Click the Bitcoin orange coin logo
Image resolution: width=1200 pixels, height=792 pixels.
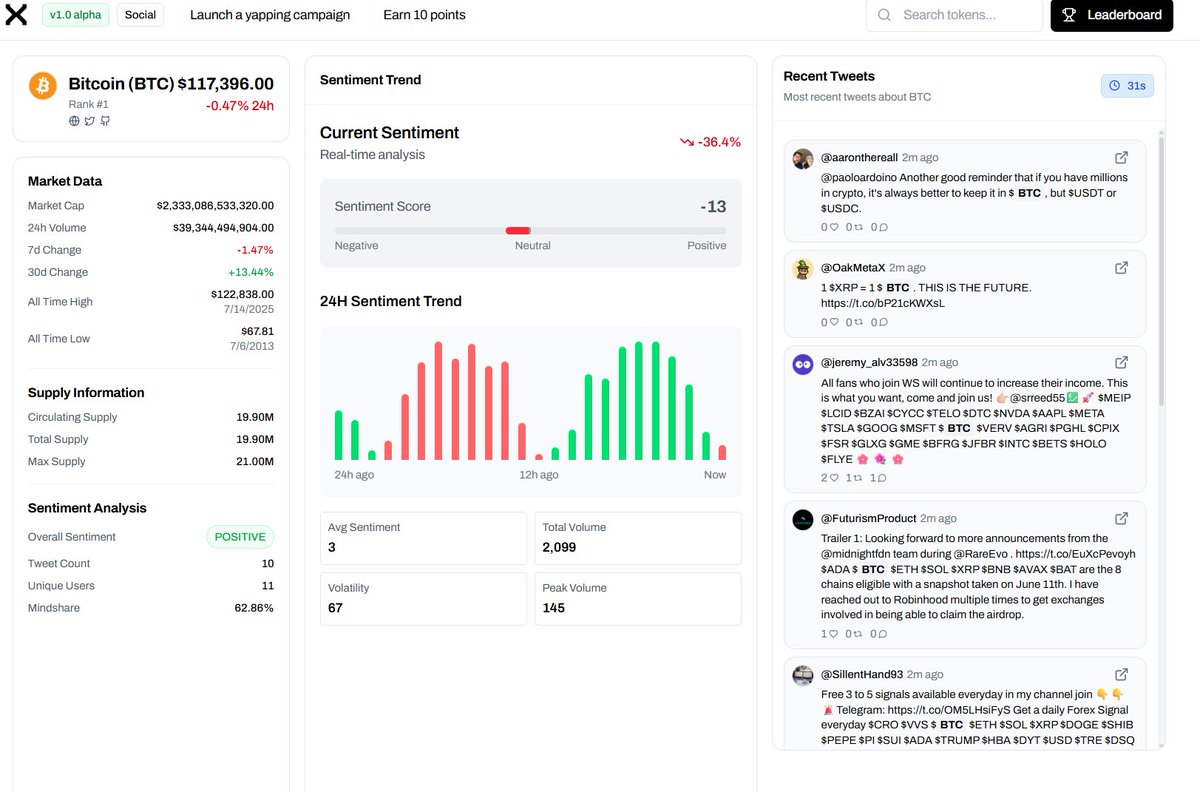tap(43, 85)
